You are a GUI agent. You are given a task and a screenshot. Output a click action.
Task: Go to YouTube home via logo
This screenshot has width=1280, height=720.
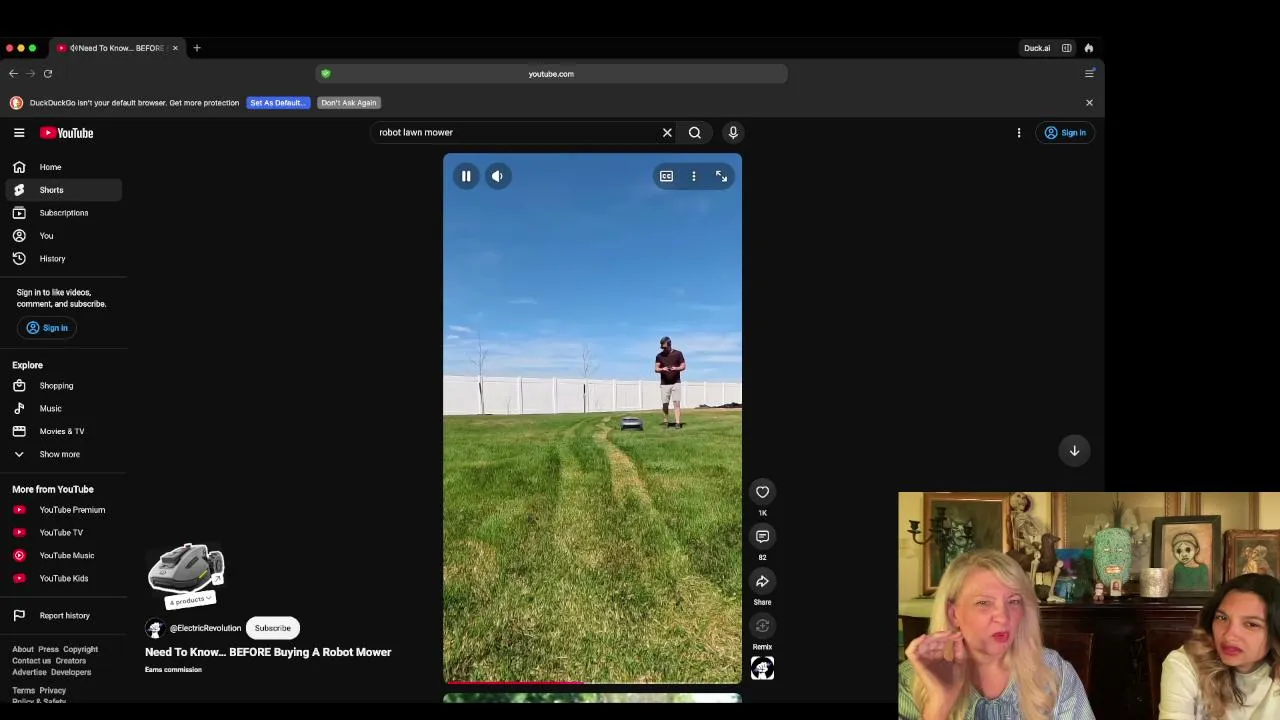click(67, 133)
